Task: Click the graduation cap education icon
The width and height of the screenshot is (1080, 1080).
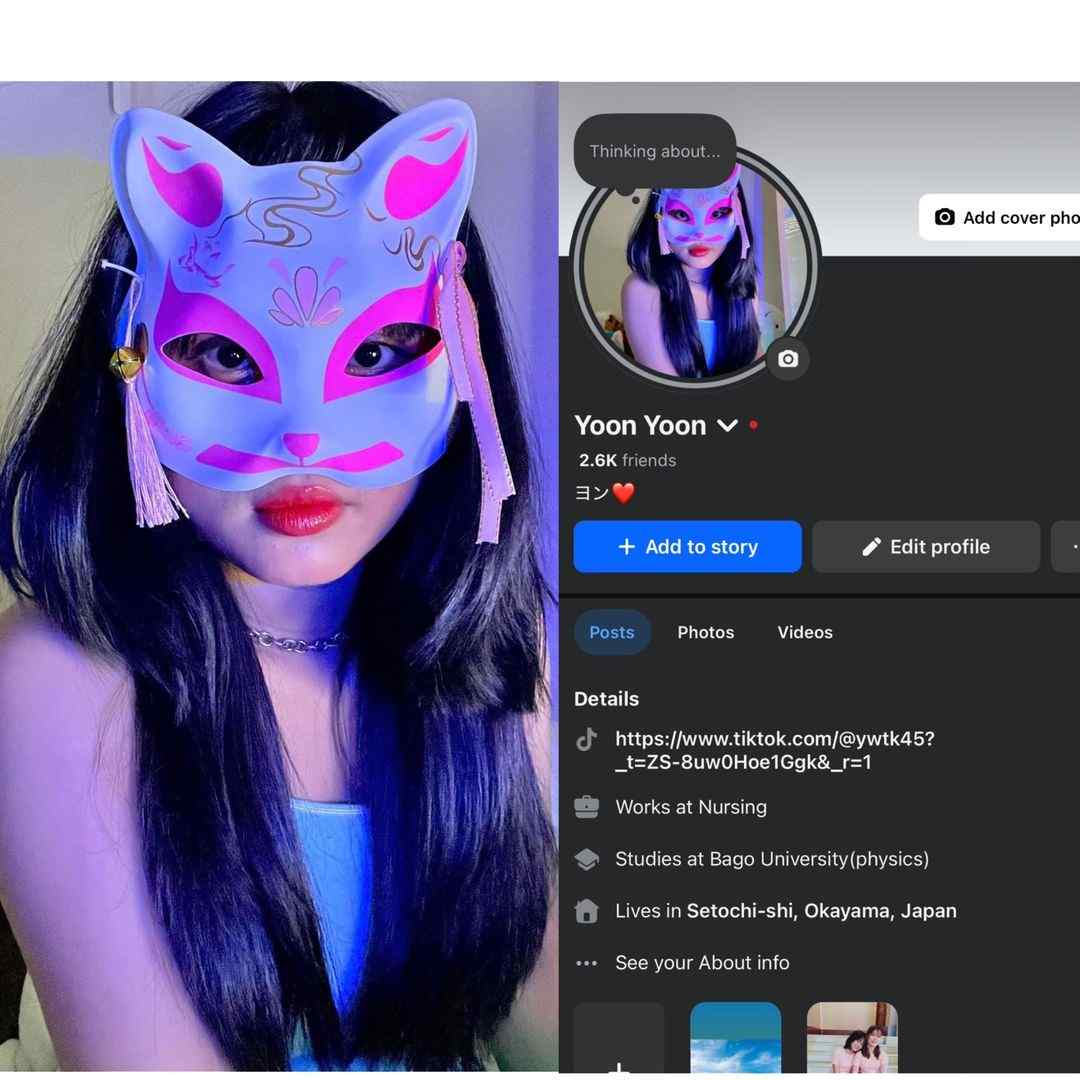Action: (586, 859)
